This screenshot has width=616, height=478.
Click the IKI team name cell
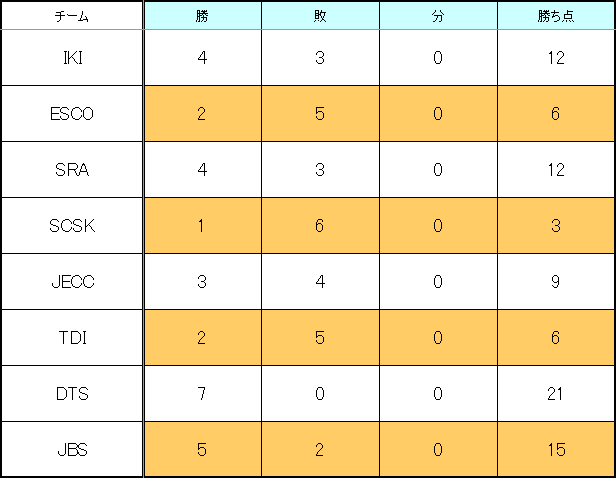[x=72, y=58]
